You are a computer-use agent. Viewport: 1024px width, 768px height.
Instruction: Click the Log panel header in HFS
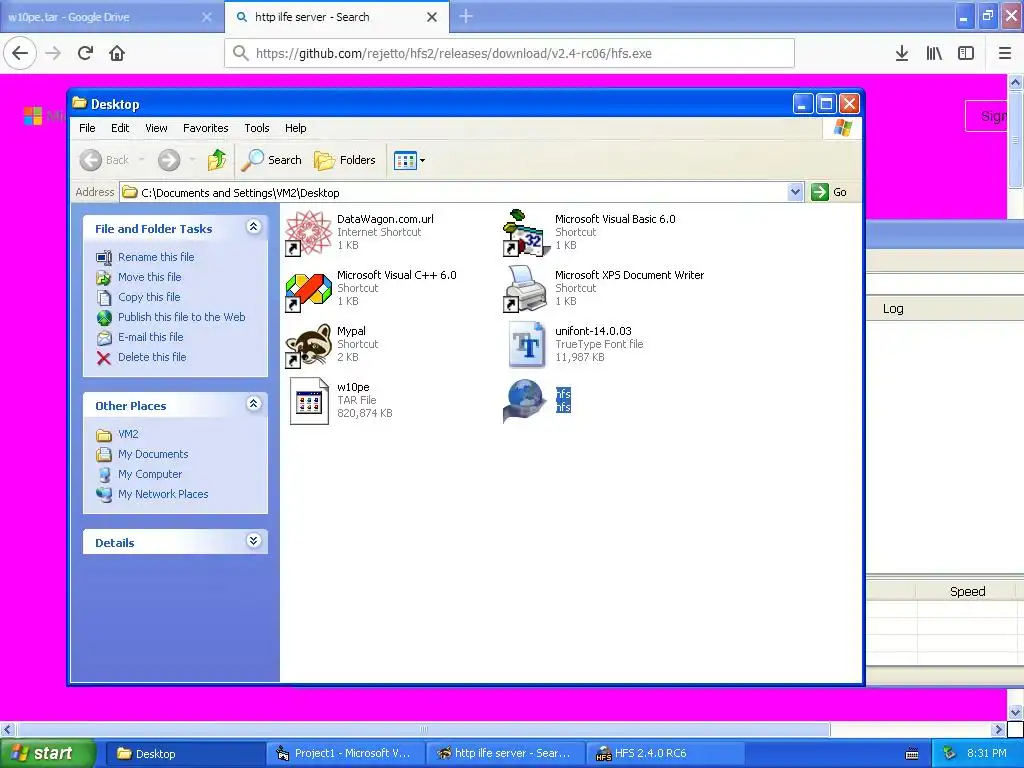[893, 309]
